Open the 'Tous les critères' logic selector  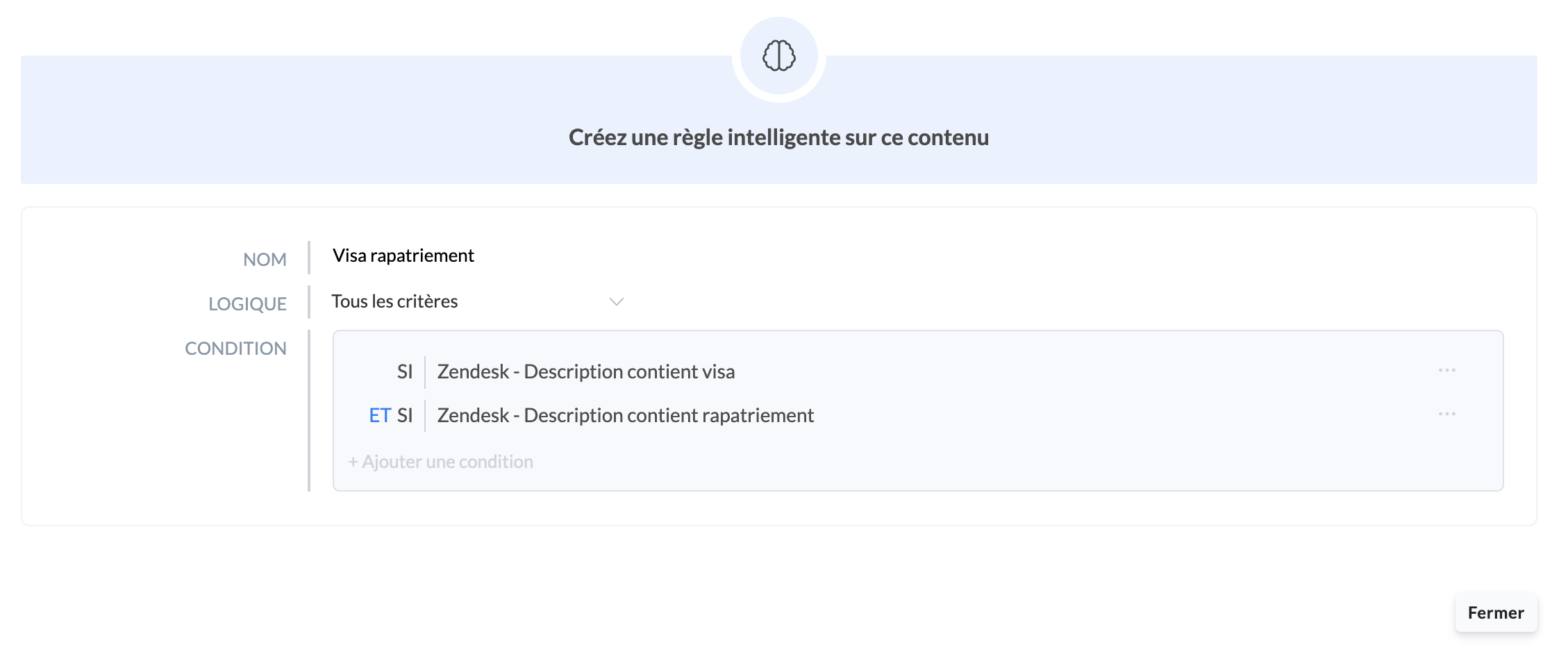click(x=394, y=301)
